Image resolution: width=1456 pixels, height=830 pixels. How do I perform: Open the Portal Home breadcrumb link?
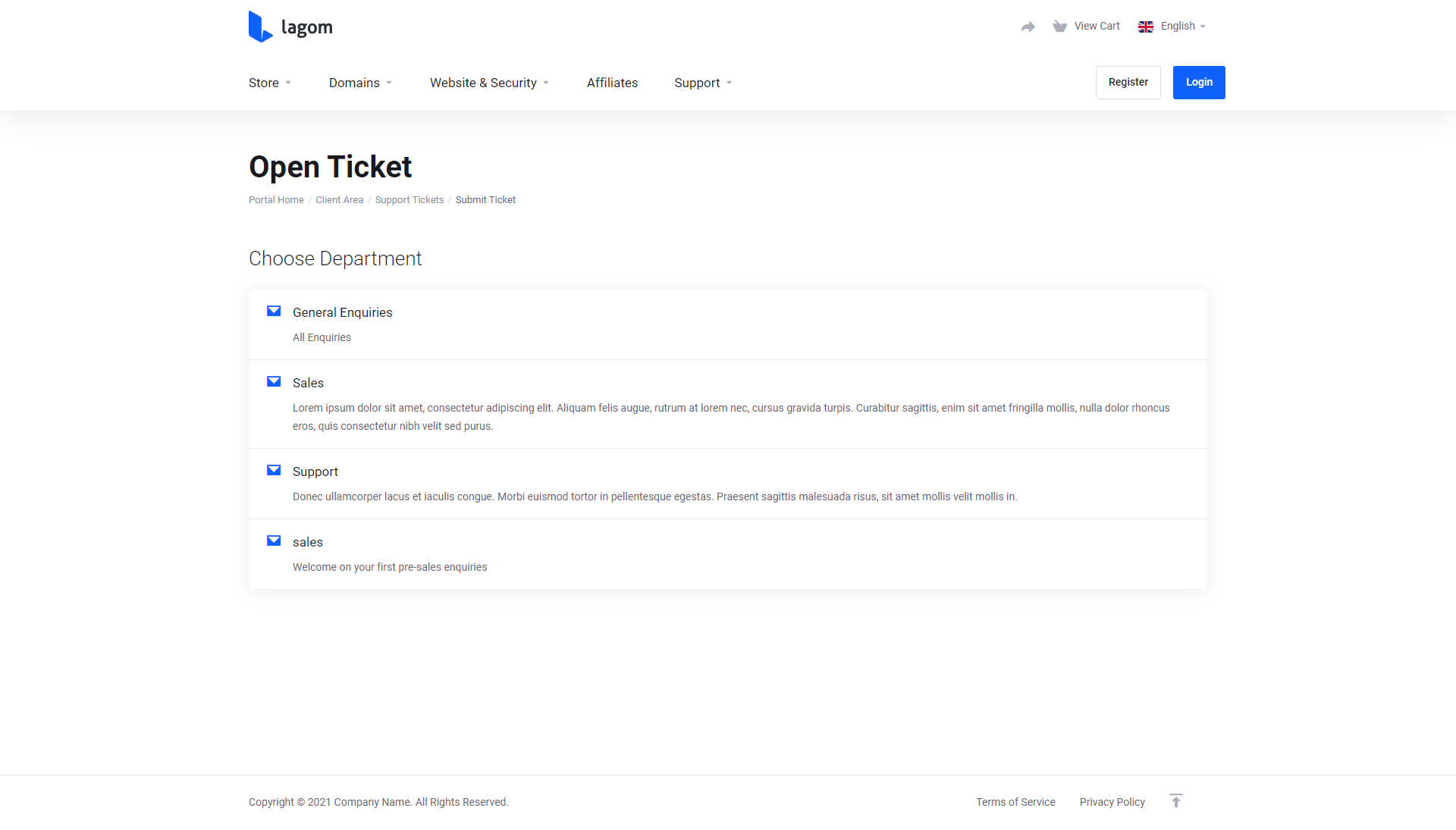click(276, 200)
